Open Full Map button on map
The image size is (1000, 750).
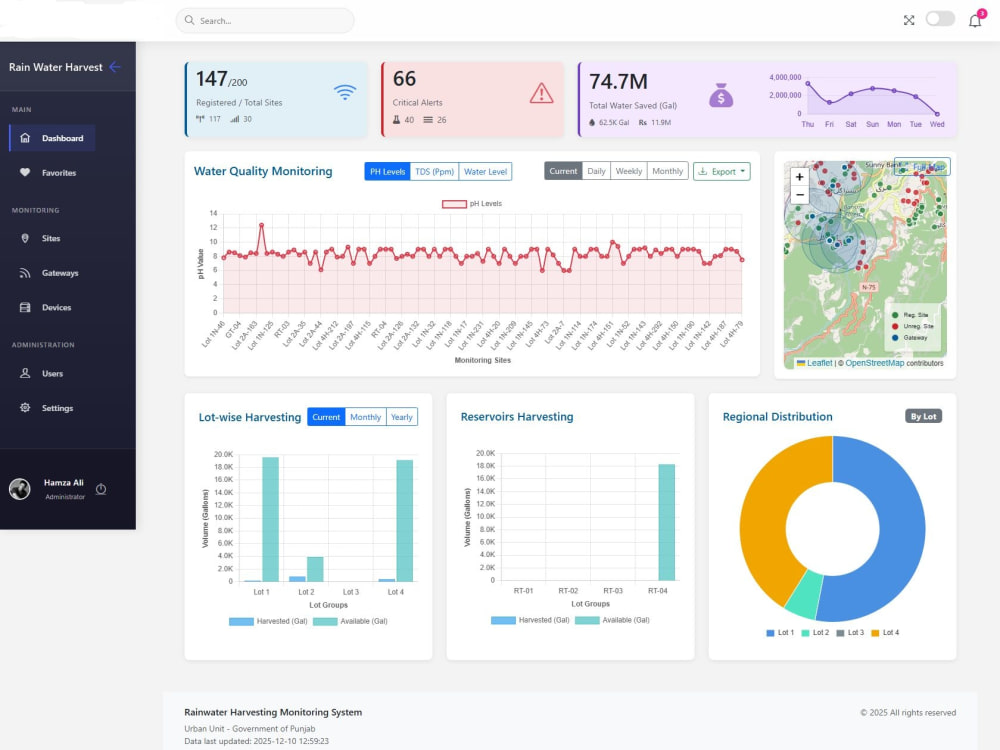click(x=922, y=167)
